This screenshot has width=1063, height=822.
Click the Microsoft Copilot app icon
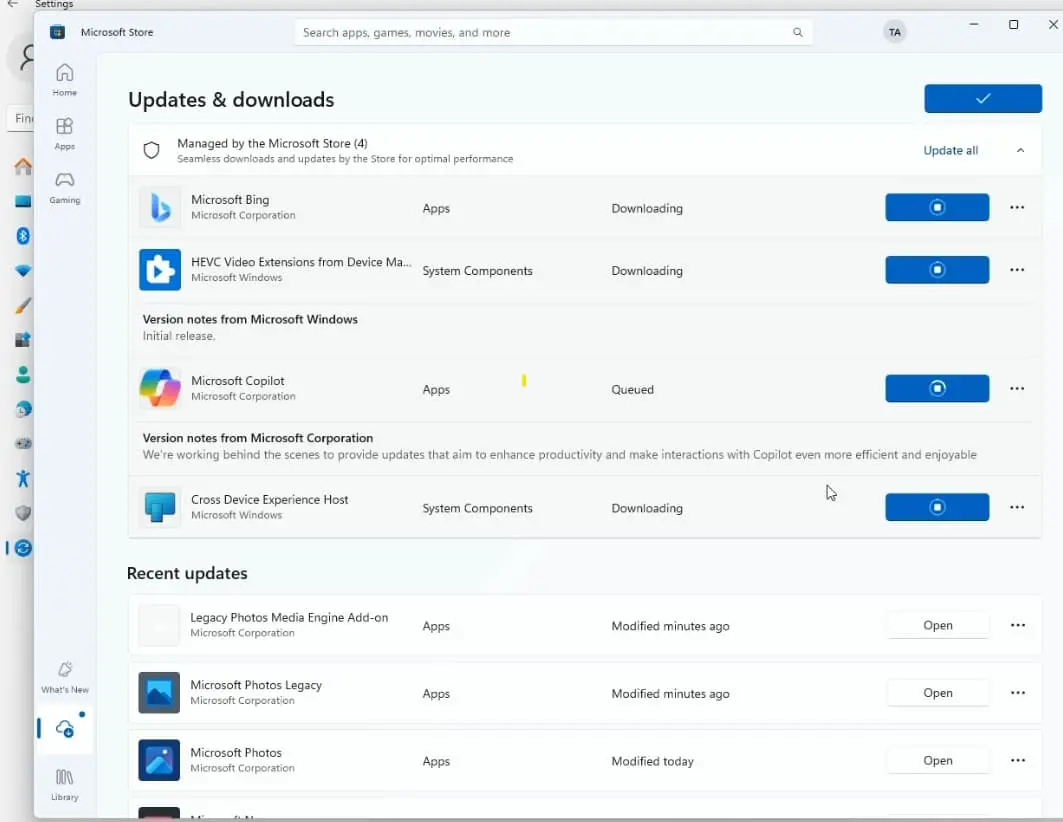160,388
